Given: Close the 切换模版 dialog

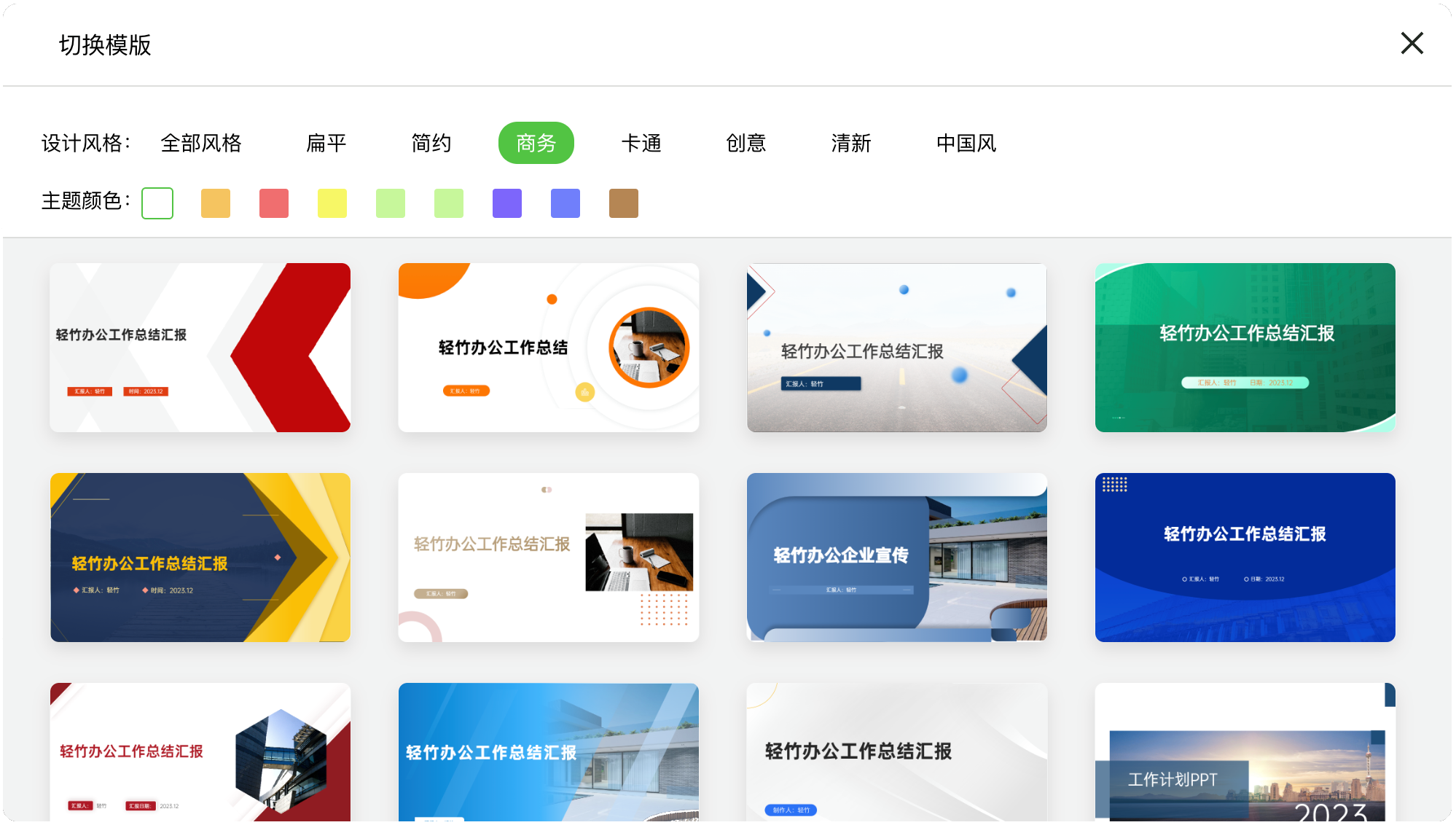Looking at the screenshot, I should (x=1412, y=44).
